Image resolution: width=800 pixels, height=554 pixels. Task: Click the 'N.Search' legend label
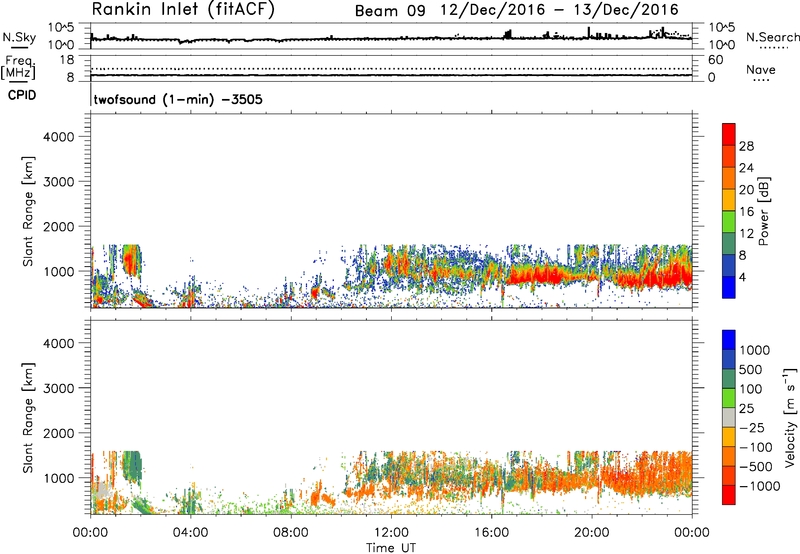coord(772,37)
